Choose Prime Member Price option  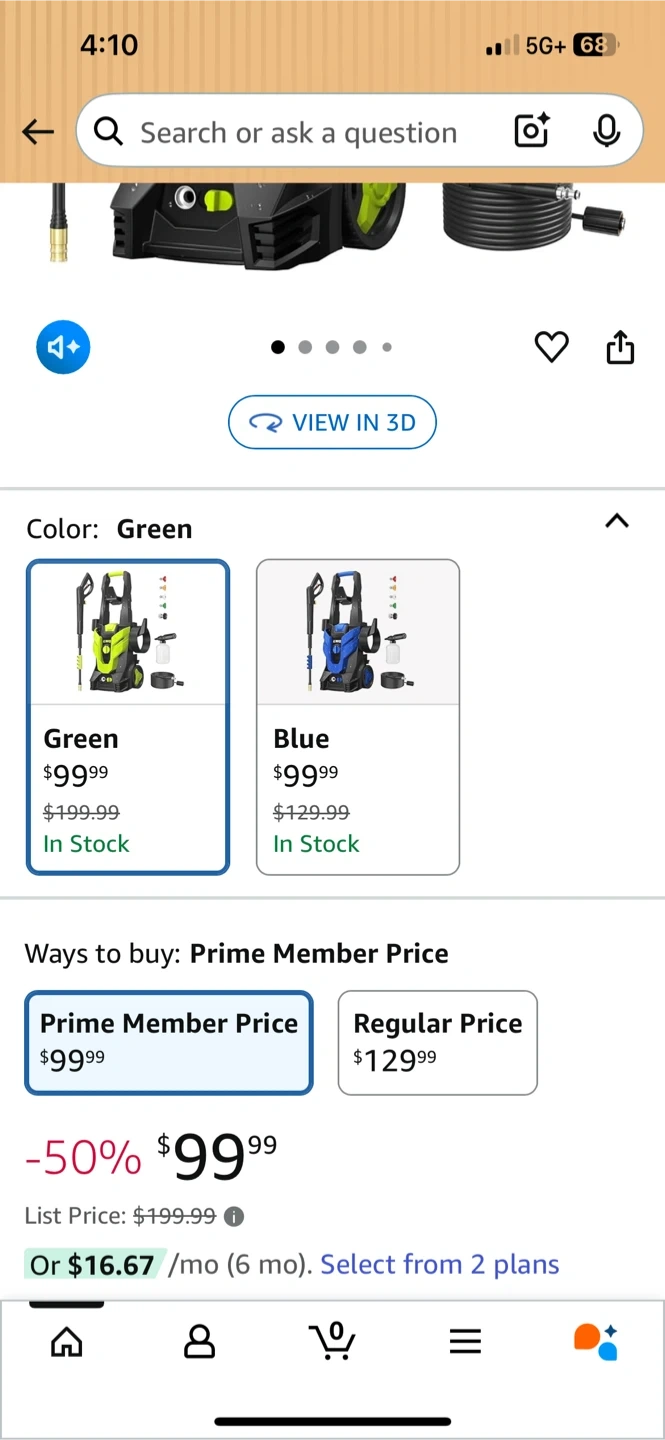[169, 1042]
